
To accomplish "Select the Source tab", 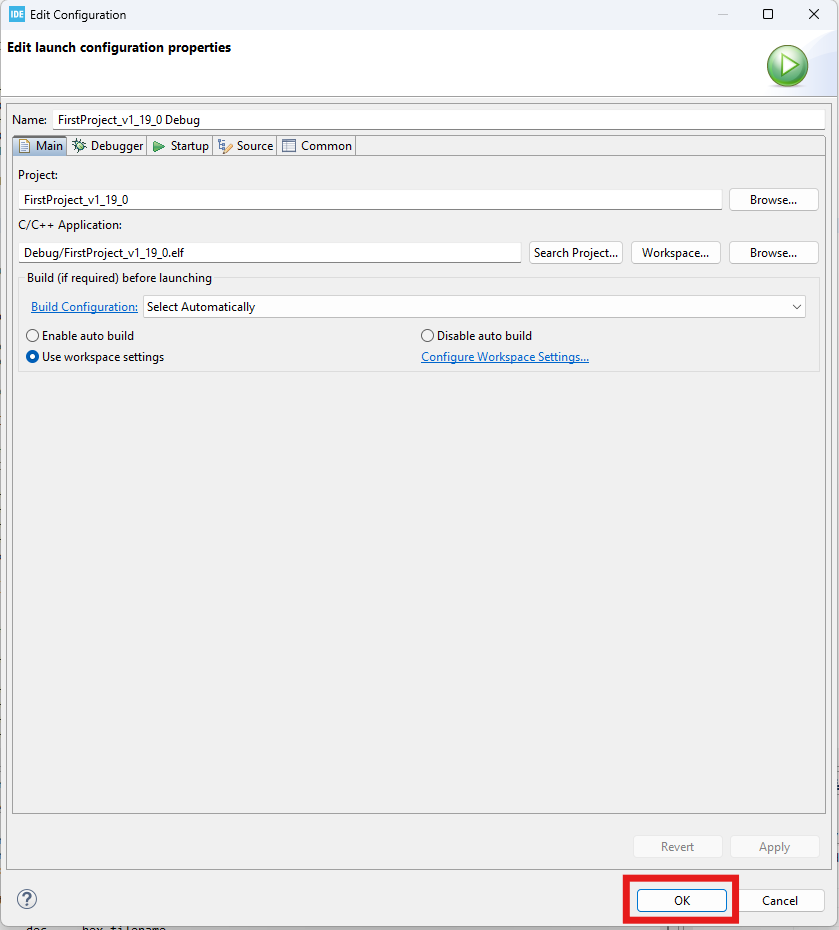I will tap(246, 146).
